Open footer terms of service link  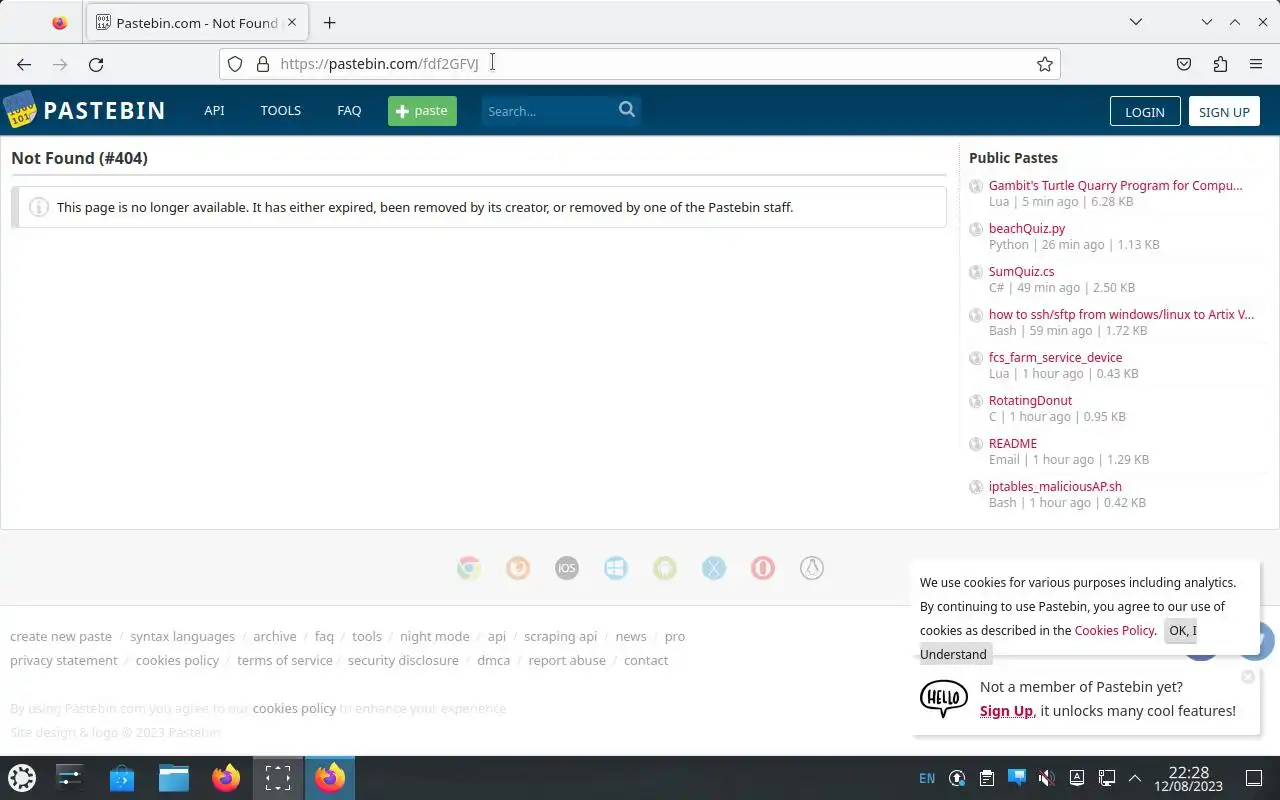click(285, 660)
